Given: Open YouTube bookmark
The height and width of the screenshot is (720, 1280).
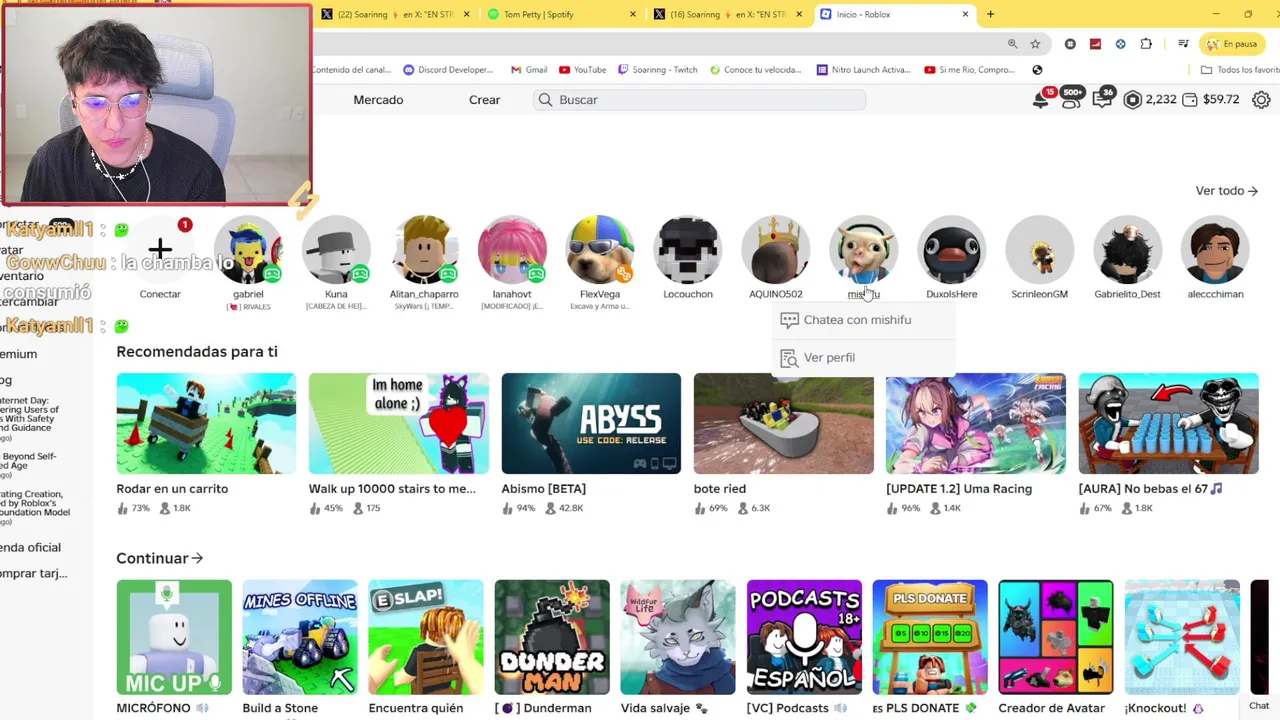Looking at the screenshot, I should 583,70.
